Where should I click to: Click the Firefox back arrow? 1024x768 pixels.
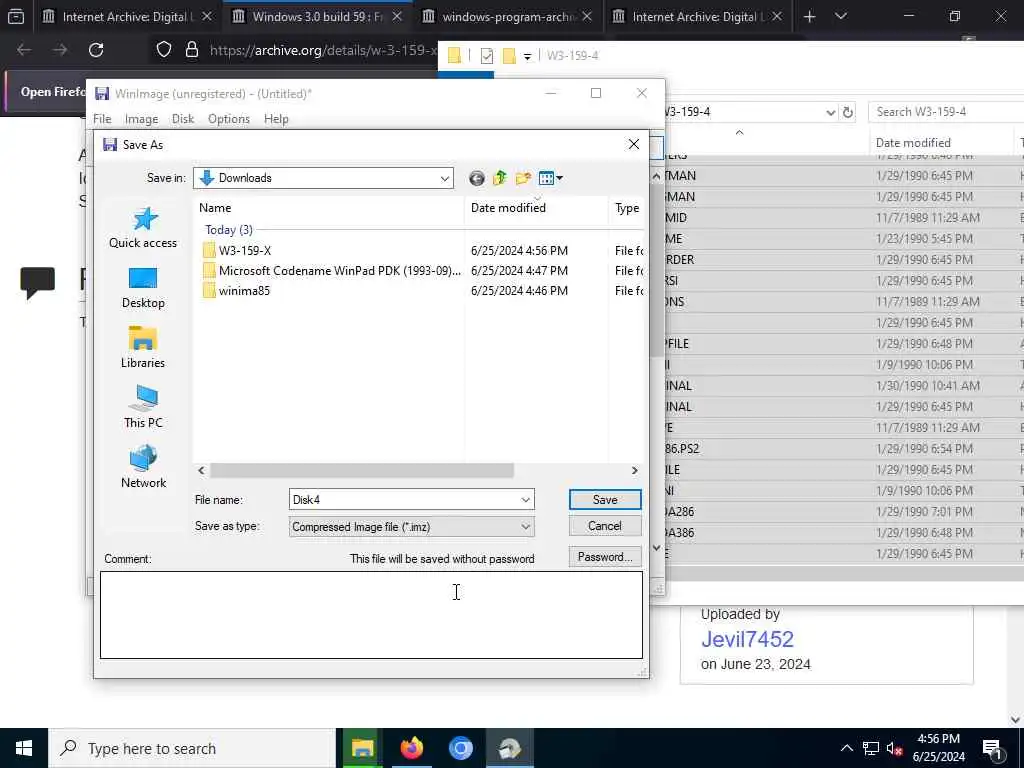click(x=24, y=50)
